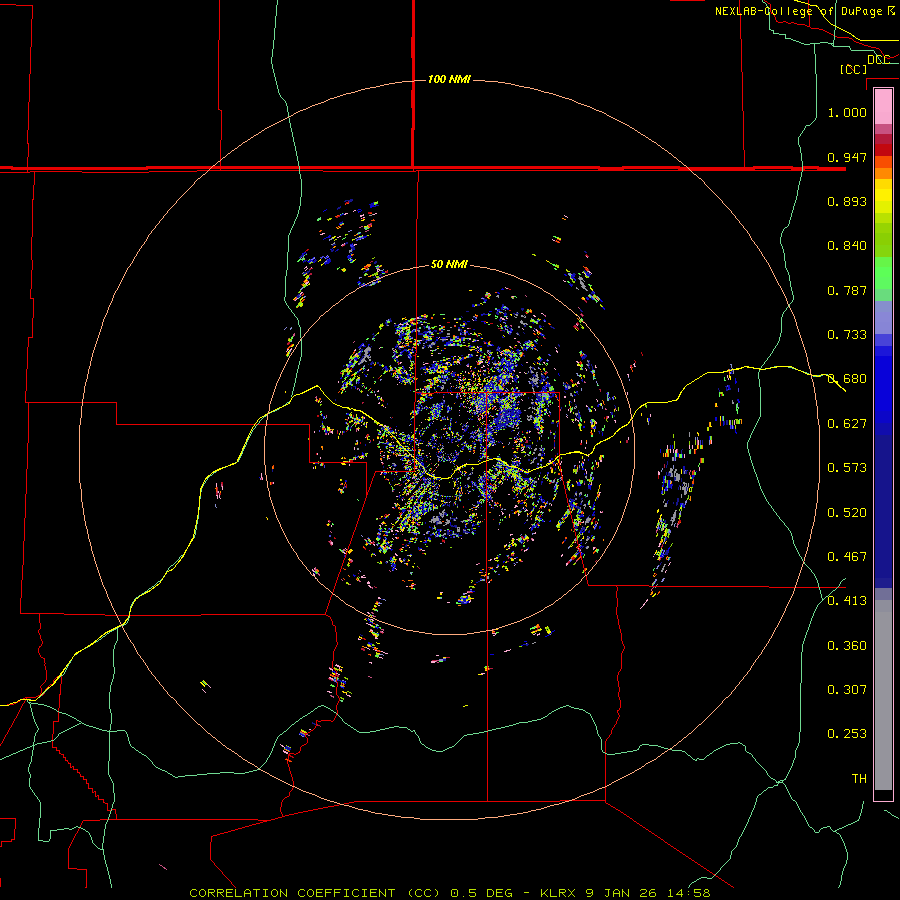Click the [CC] legend title
900x900 pixels.
tap(853, 69)
